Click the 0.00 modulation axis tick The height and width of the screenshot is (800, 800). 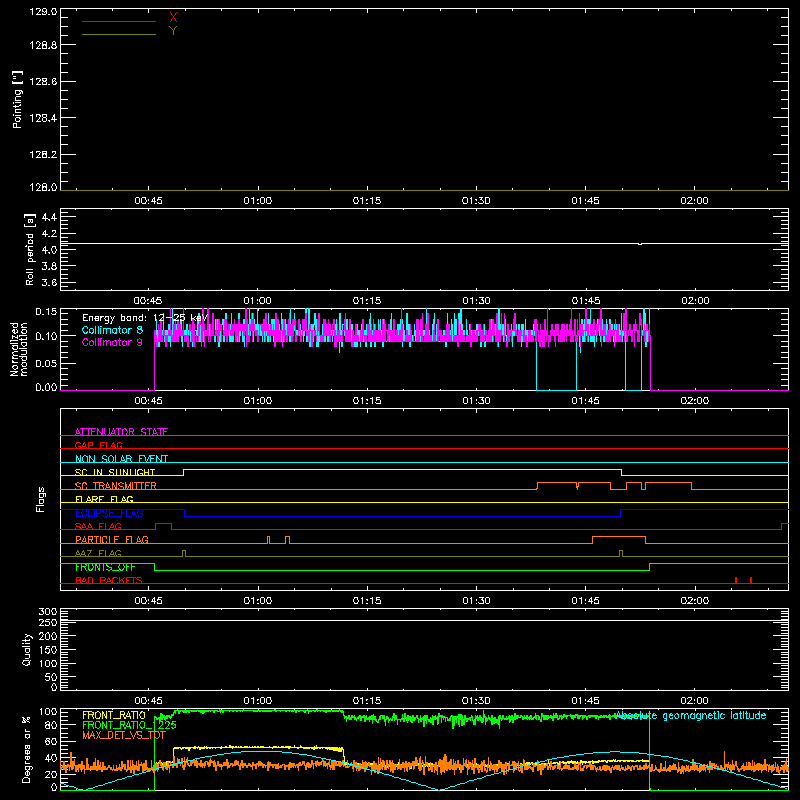coord(46,387)
